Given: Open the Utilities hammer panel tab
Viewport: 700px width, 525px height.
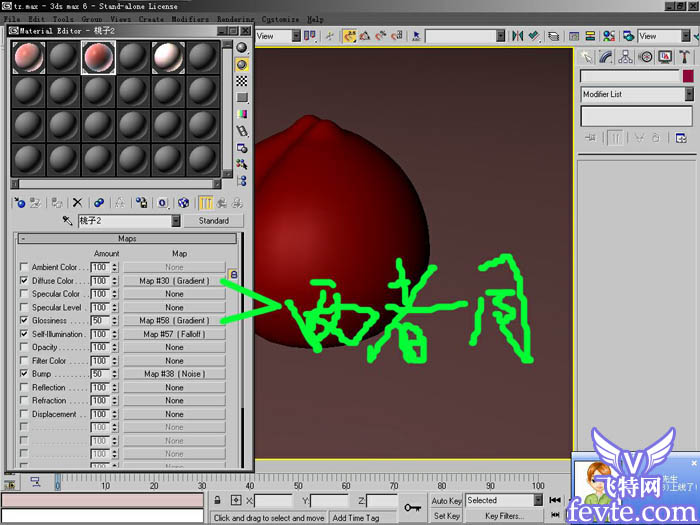Looking at the screenshot, I should (x=686, y=57).
